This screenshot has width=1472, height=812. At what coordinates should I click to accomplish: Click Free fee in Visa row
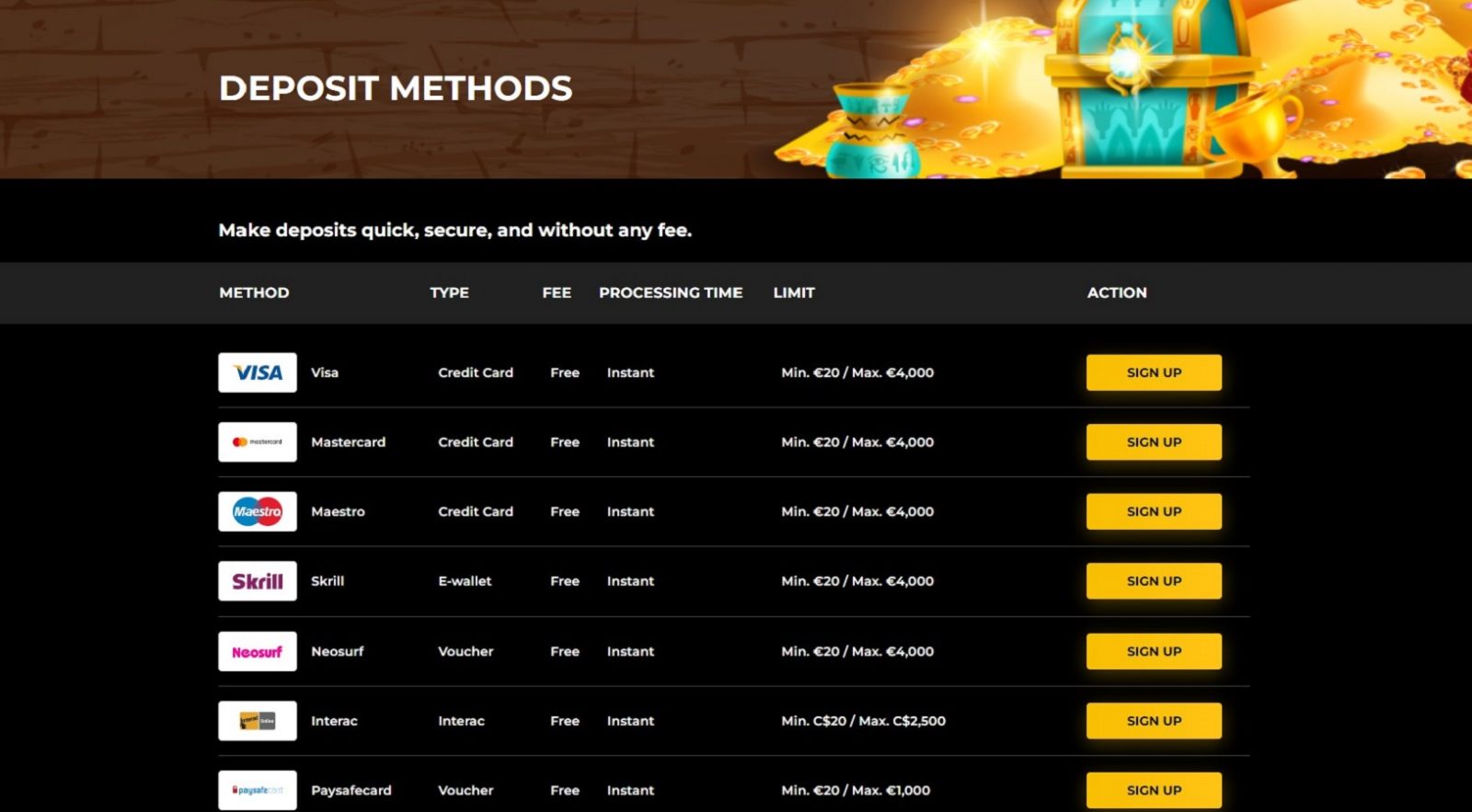pos(565,372)
